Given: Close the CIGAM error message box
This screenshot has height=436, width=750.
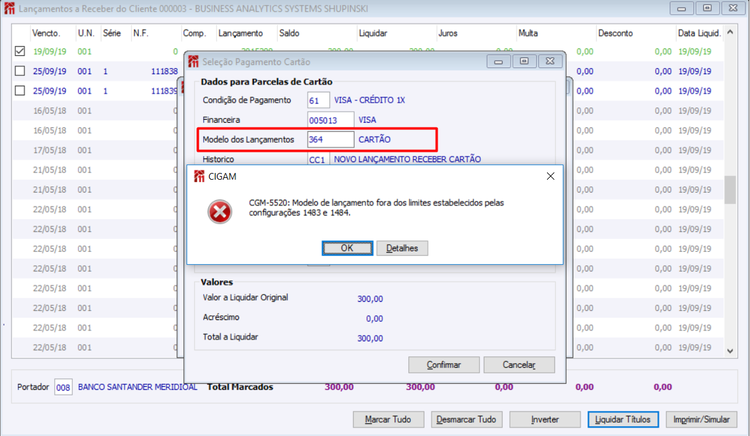Looking at the screenshot, I should pyautogui.click(x=551, y=176).
